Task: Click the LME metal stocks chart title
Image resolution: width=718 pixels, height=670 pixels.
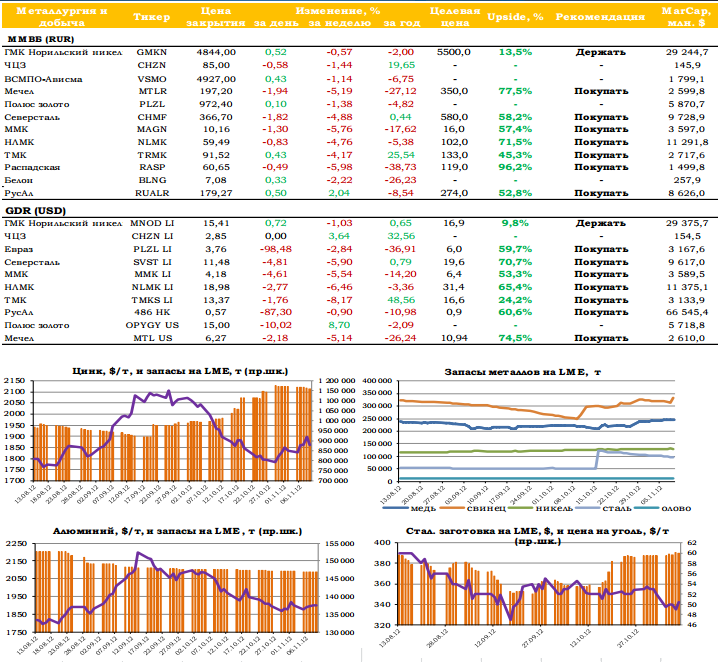Action: point(522,372)
